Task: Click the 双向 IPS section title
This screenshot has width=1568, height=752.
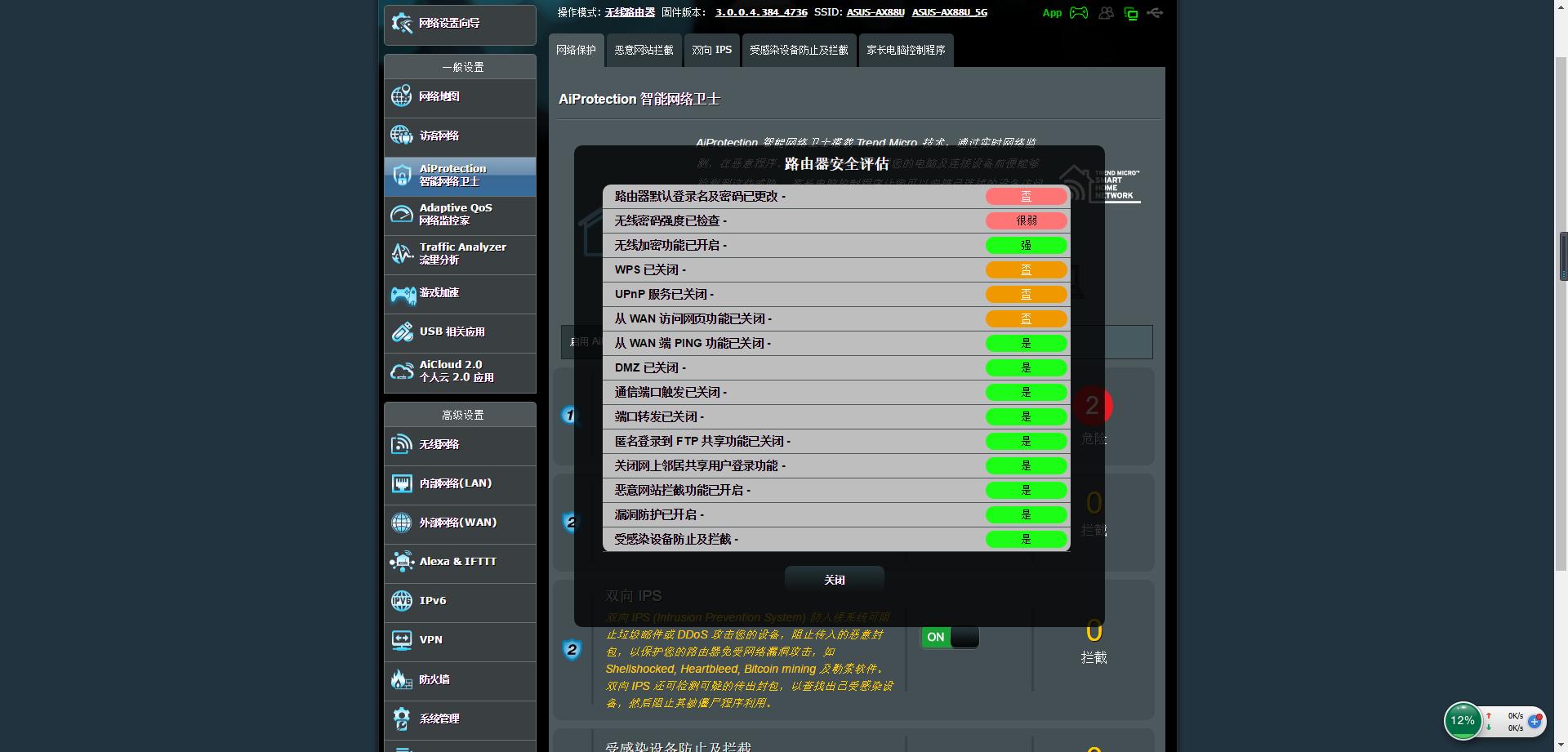Action: click(x=633, y=596)
